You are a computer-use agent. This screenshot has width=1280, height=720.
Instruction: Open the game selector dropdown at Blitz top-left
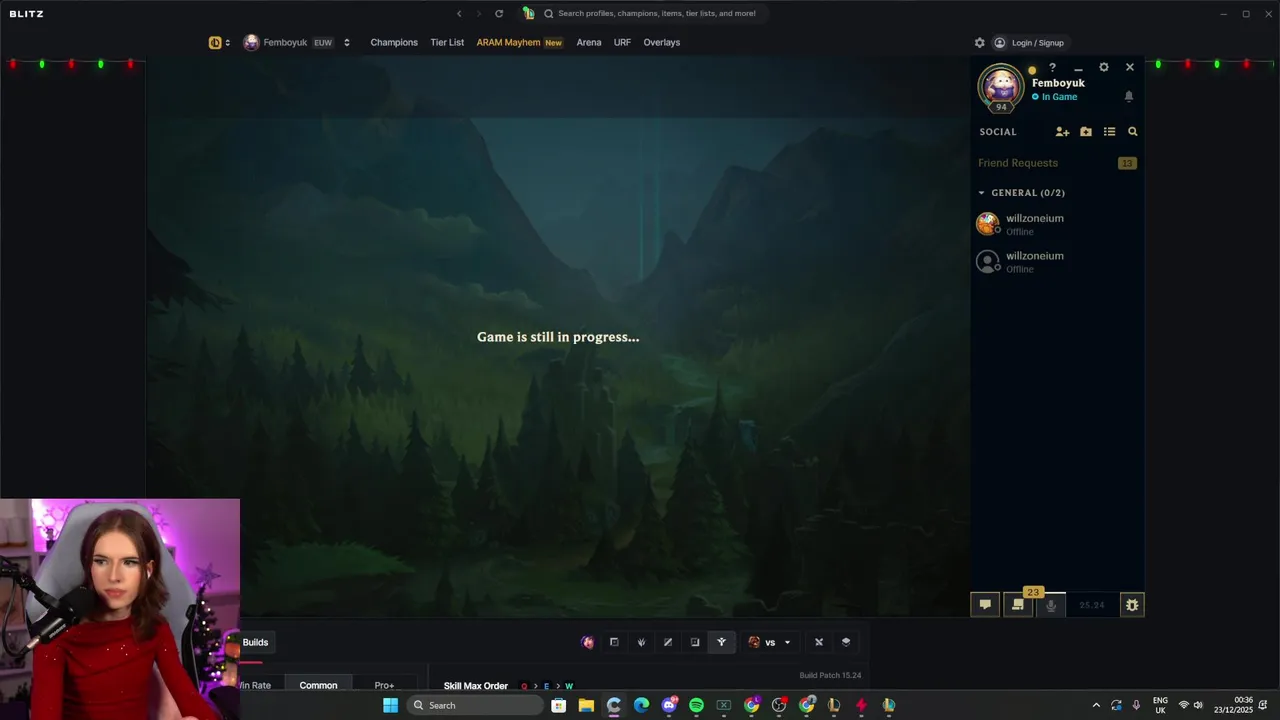[219, 43]
